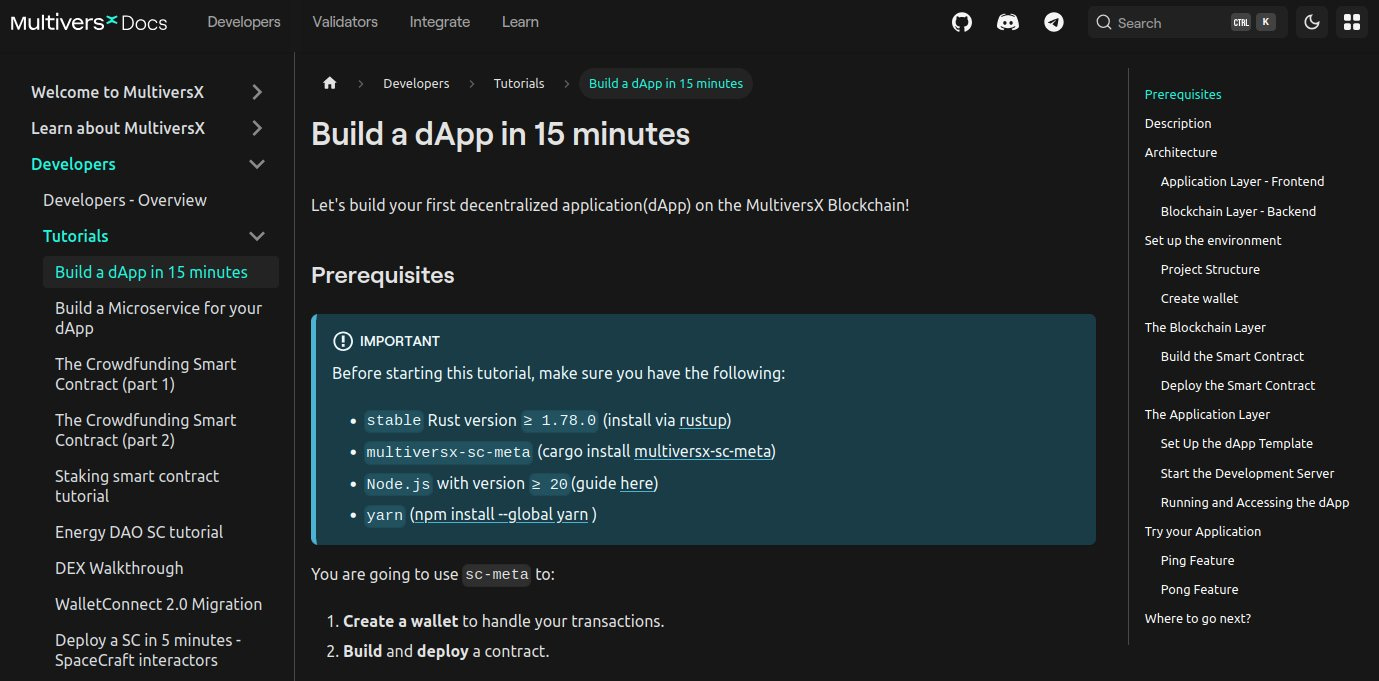Jump to Pong Feature section
Viewport: 1379px width, 681px height.
[x=1199, y=589]
